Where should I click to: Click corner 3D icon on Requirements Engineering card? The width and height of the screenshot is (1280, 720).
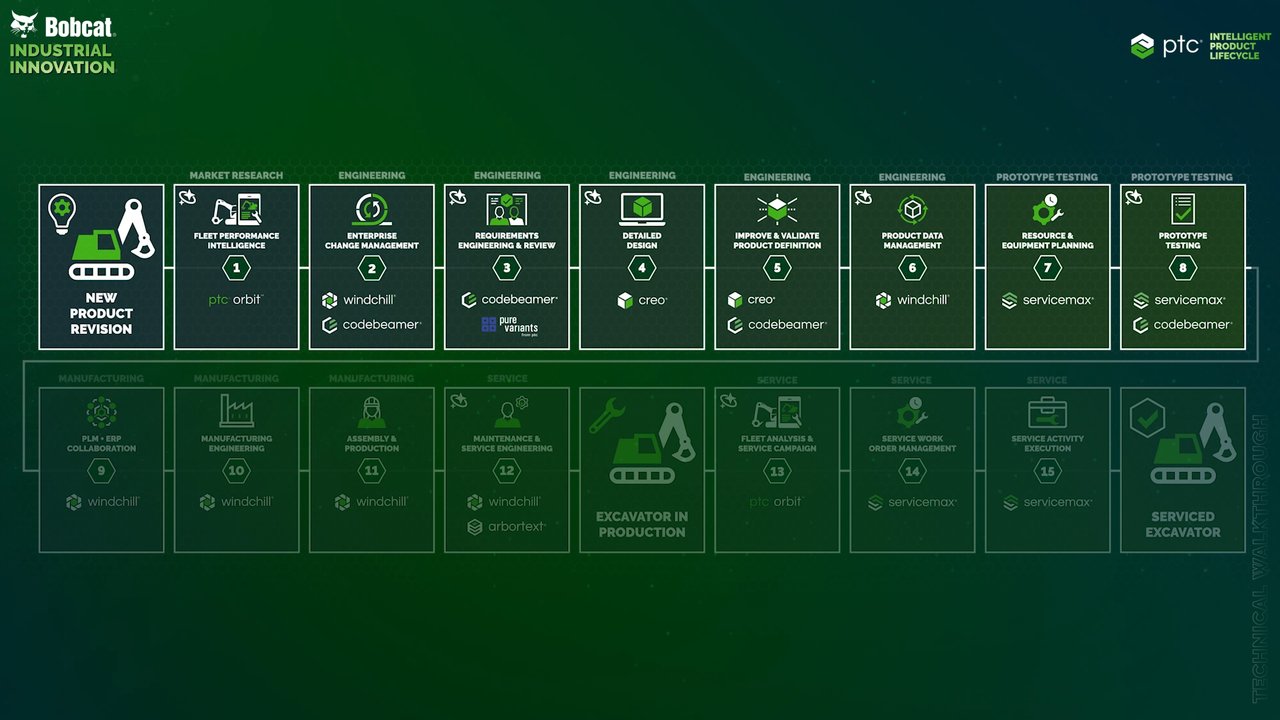tap(458, 197)
